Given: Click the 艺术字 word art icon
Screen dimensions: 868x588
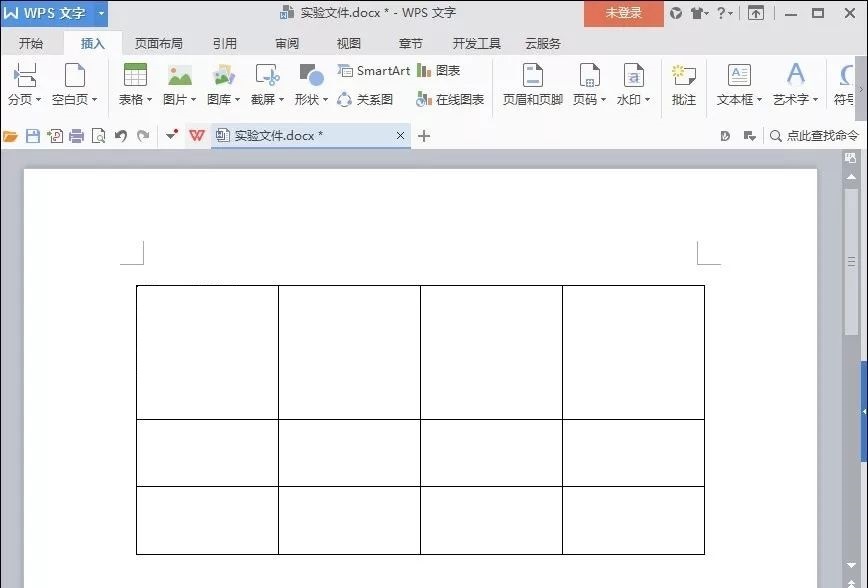Looking at the screenshot, I should coord(795,74).
